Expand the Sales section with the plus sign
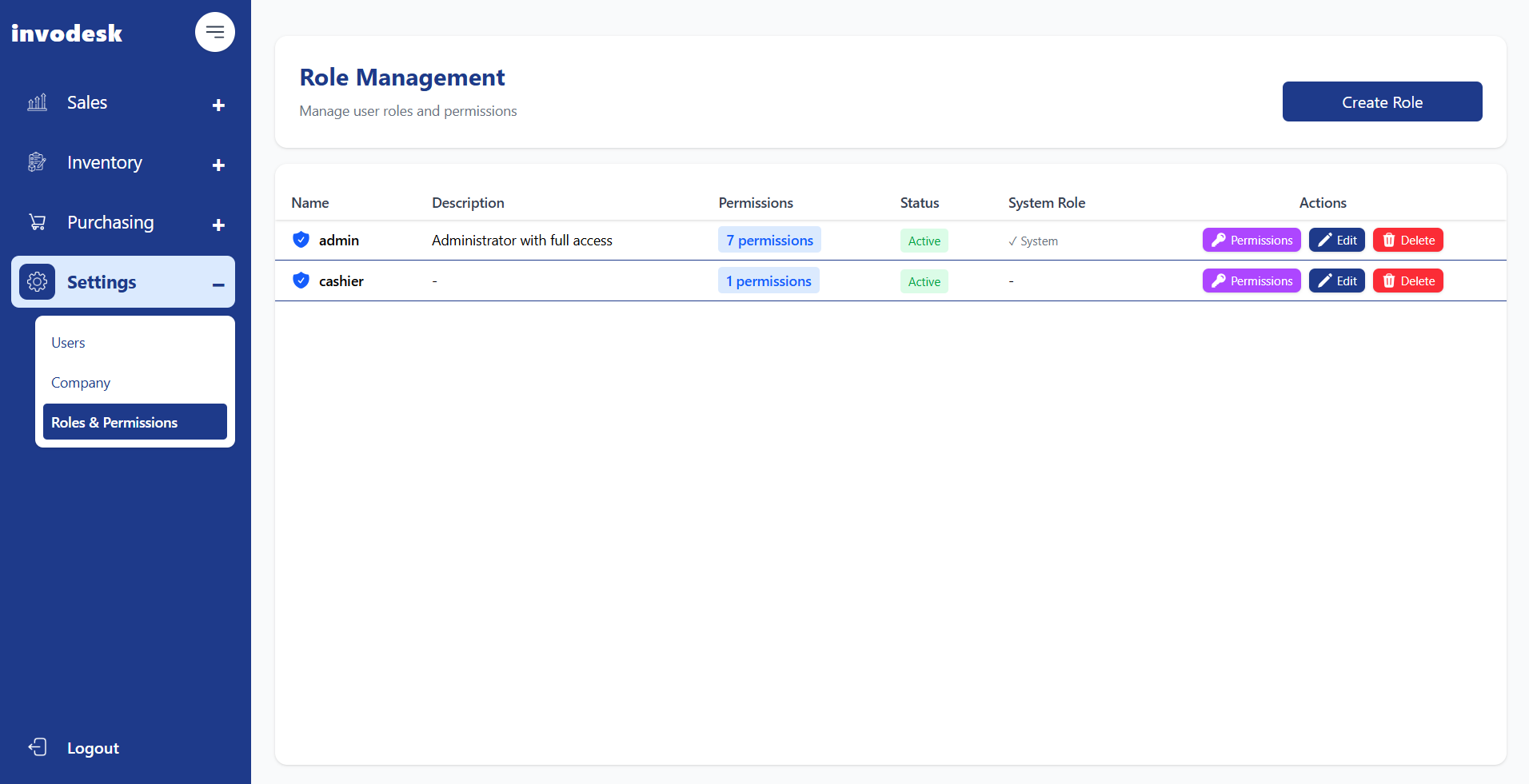1529x784 pixels. (x=218, y=105)
